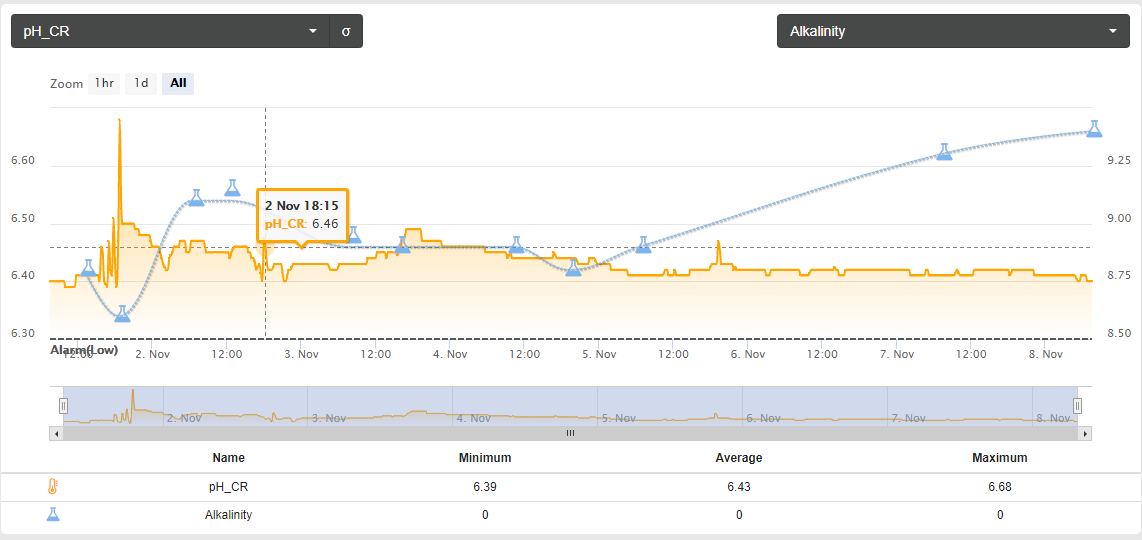The width and height of the screenshot is (1142, 540).
Task: Click the pH_CR average value 6.43
Action: (739, 488)
